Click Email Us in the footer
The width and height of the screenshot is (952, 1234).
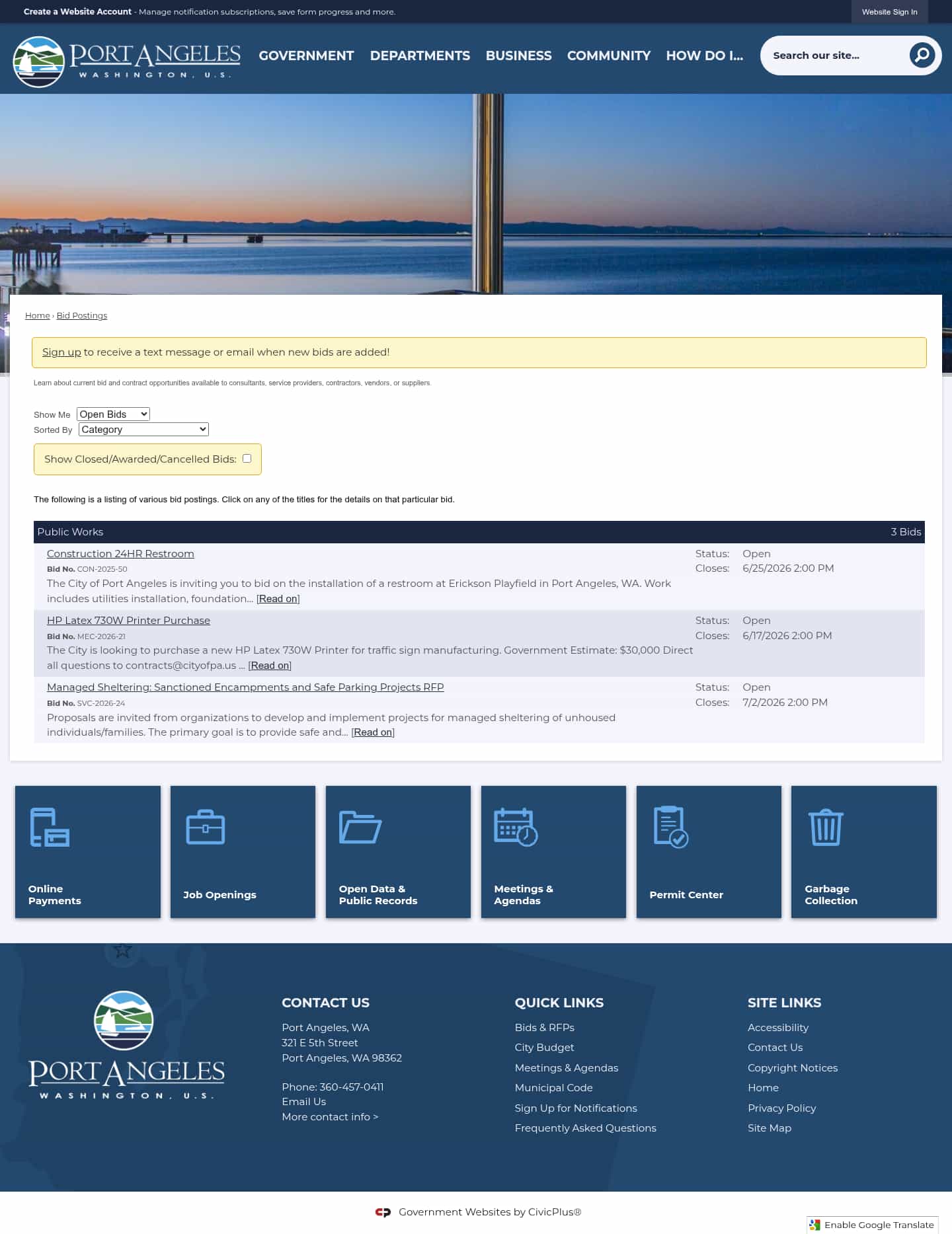303,1102
